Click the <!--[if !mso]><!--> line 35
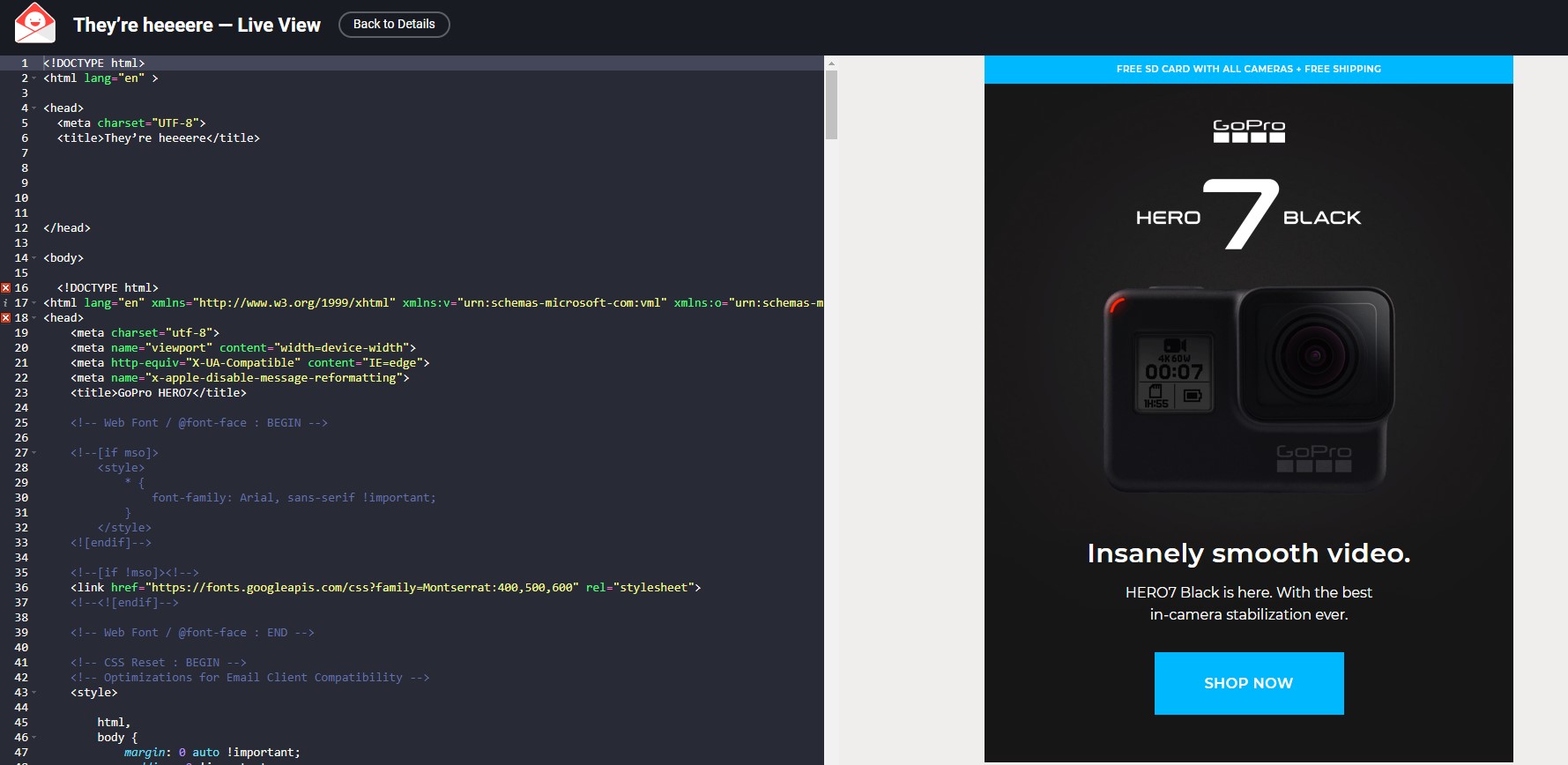Viewport: 1568px width, 765px height. pyautogui.click(x=135, y=573)
